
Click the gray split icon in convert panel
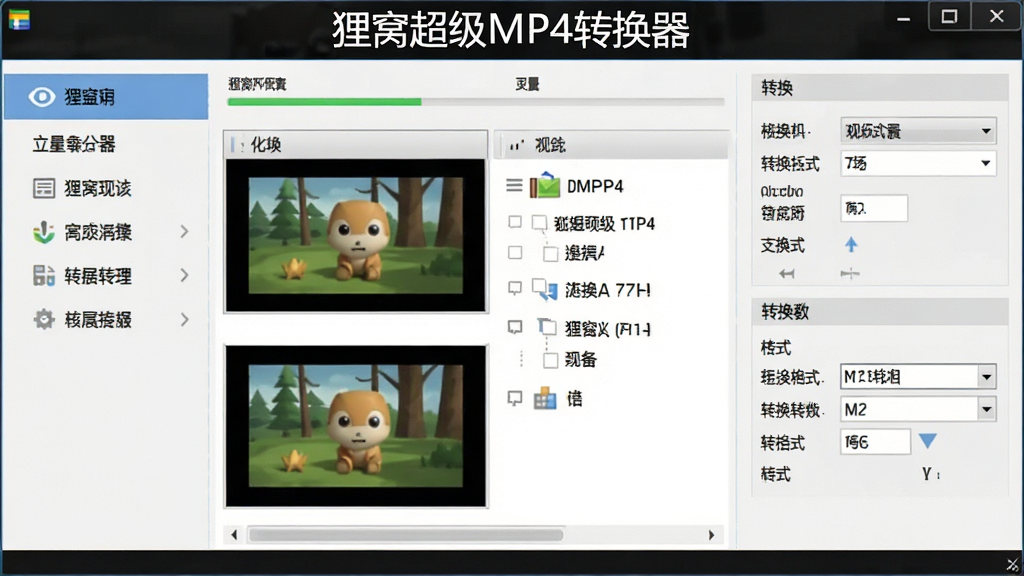850,274
